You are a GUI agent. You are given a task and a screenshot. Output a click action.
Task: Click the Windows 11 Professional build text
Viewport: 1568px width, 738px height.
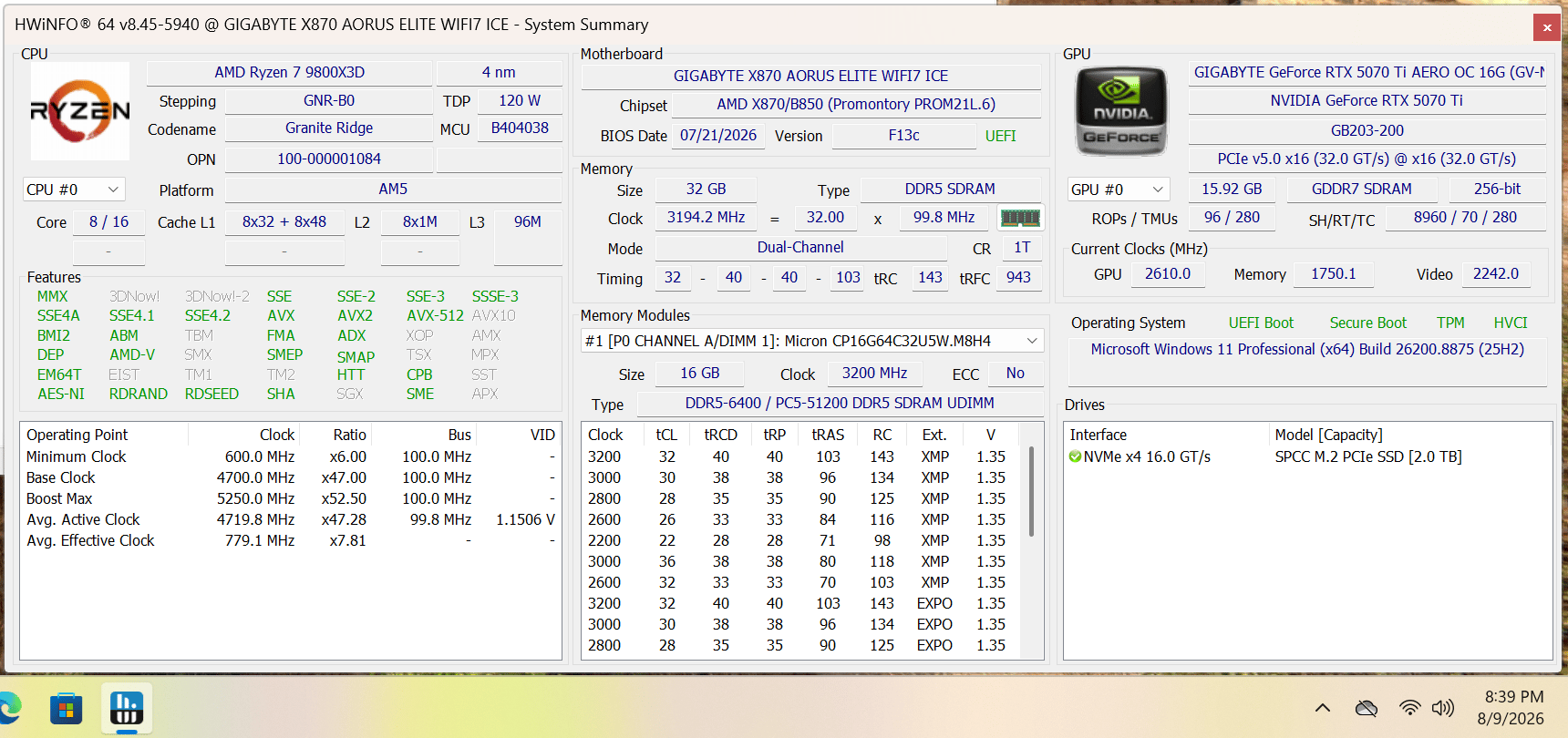point(1307,350)
